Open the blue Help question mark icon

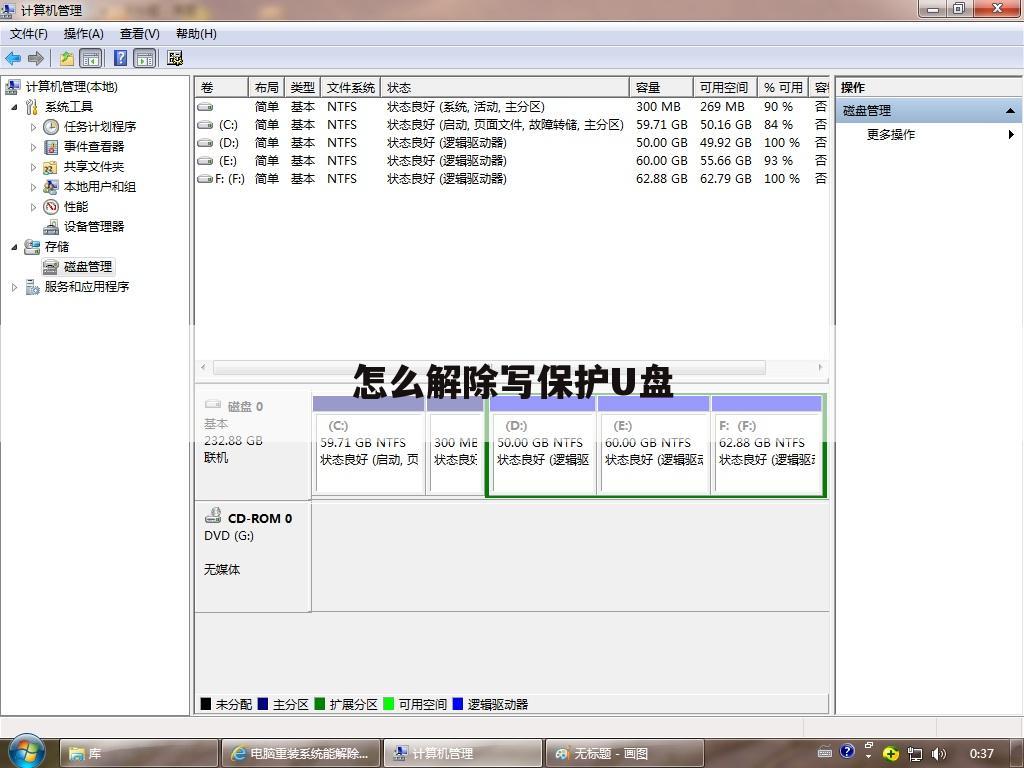[120, 58]
